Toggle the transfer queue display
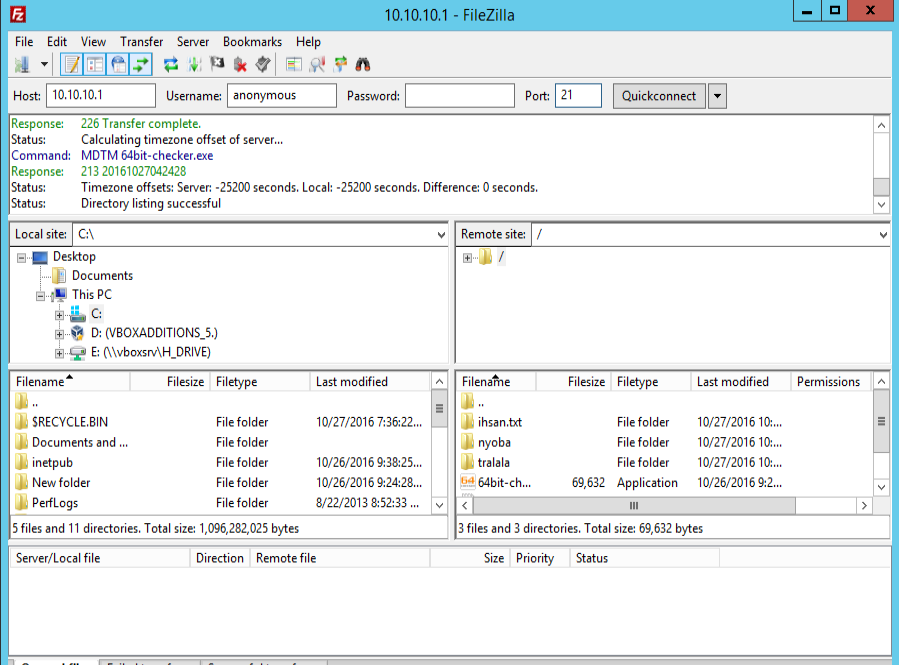 (141, 64)
